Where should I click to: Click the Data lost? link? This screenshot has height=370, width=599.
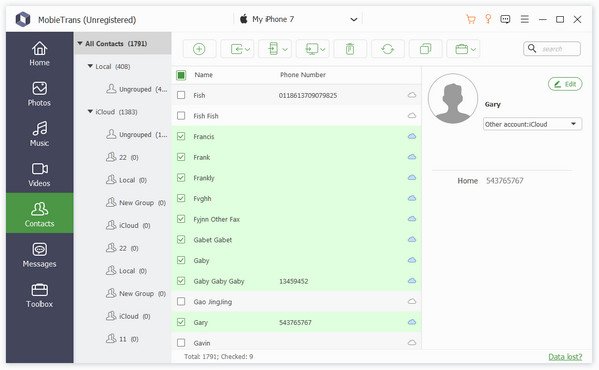(x=565, y=357)
